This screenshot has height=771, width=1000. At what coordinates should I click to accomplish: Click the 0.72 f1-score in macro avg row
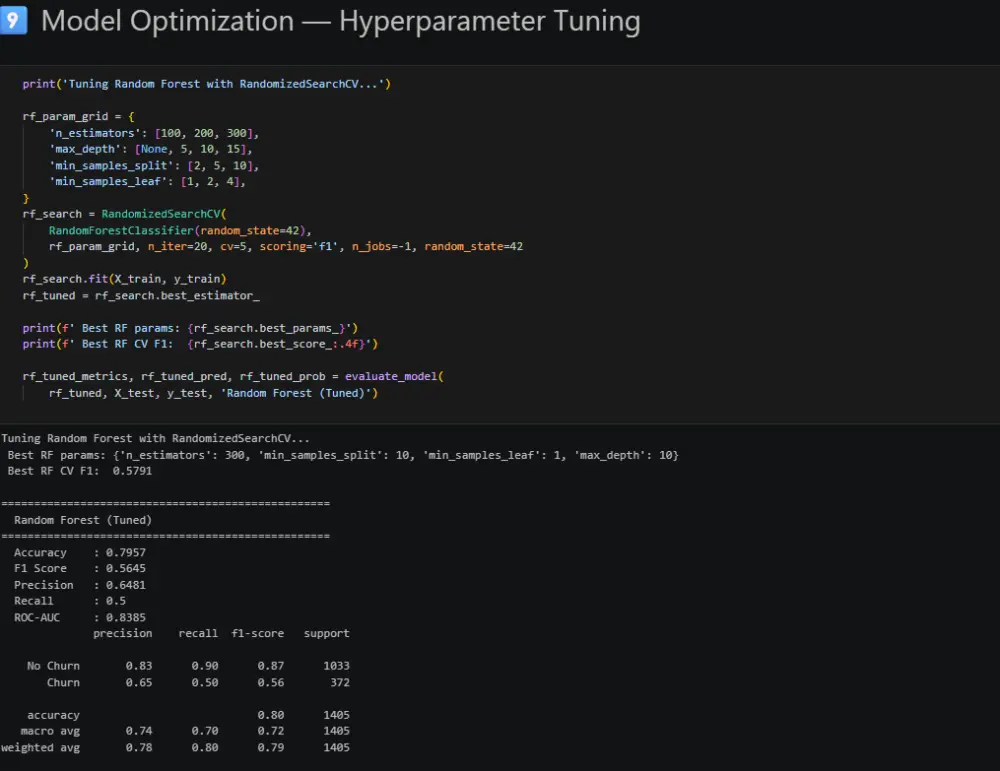tap(271, 731)
